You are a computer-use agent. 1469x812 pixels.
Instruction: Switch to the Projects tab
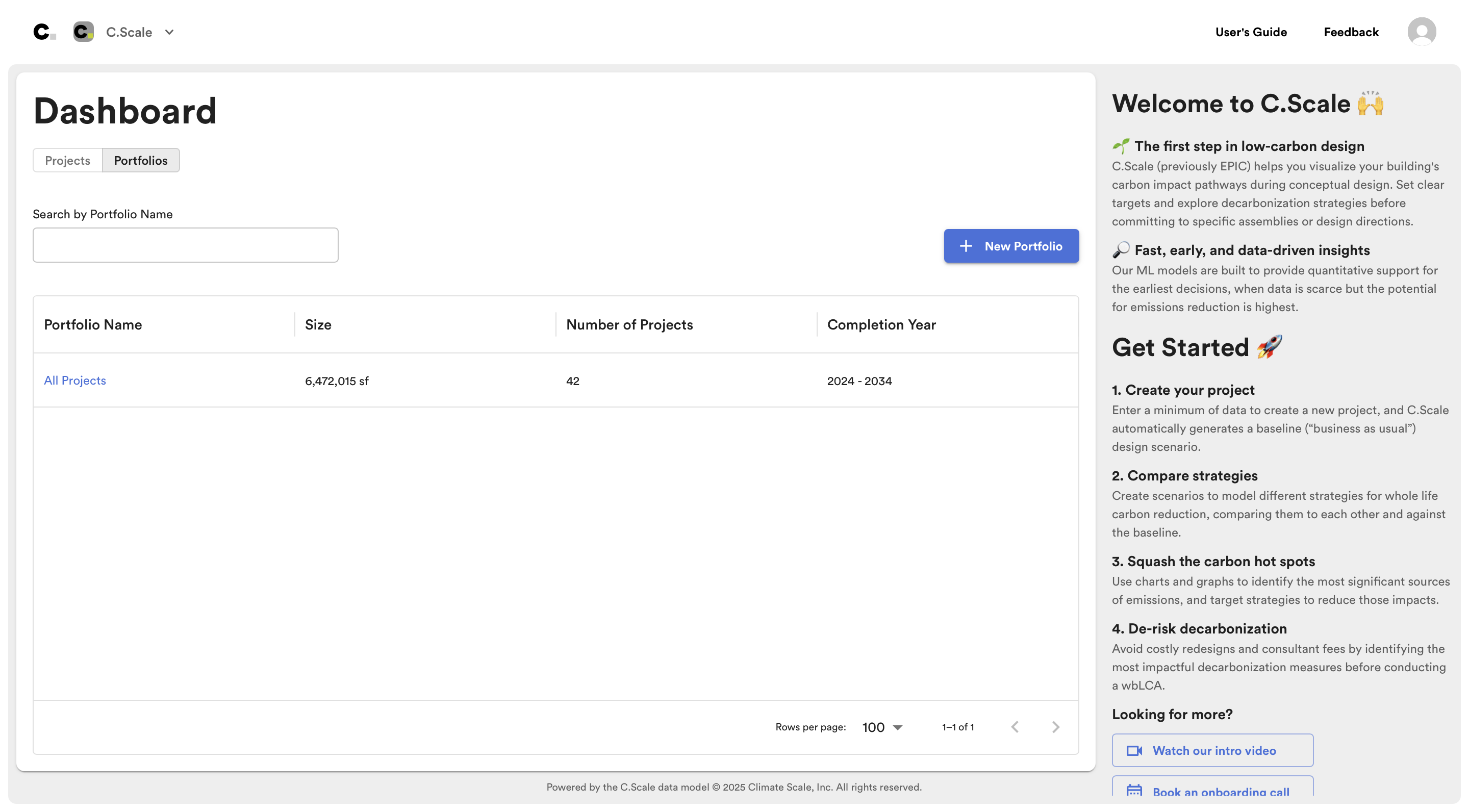click(x=67, y=160)
